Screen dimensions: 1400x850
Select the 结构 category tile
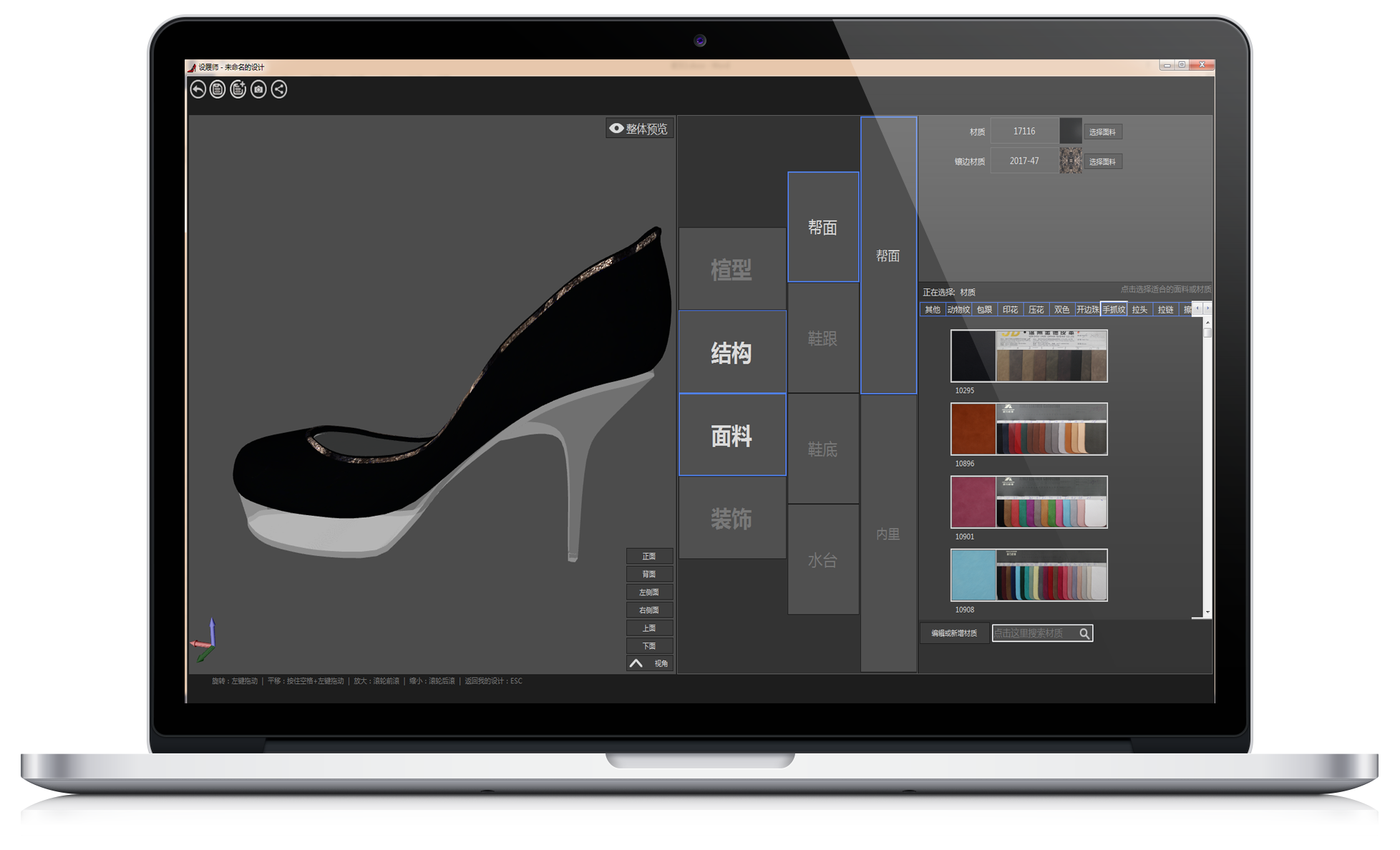click(x=731, y=352)
